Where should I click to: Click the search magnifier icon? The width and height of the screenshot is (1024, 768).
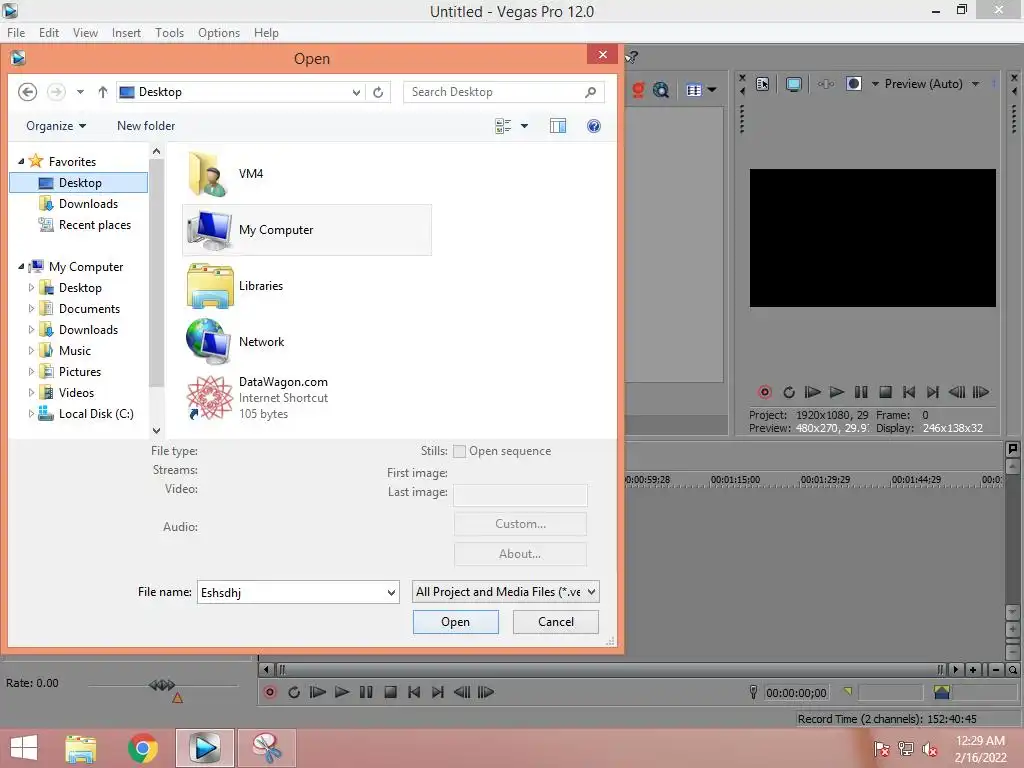[590, 92]
